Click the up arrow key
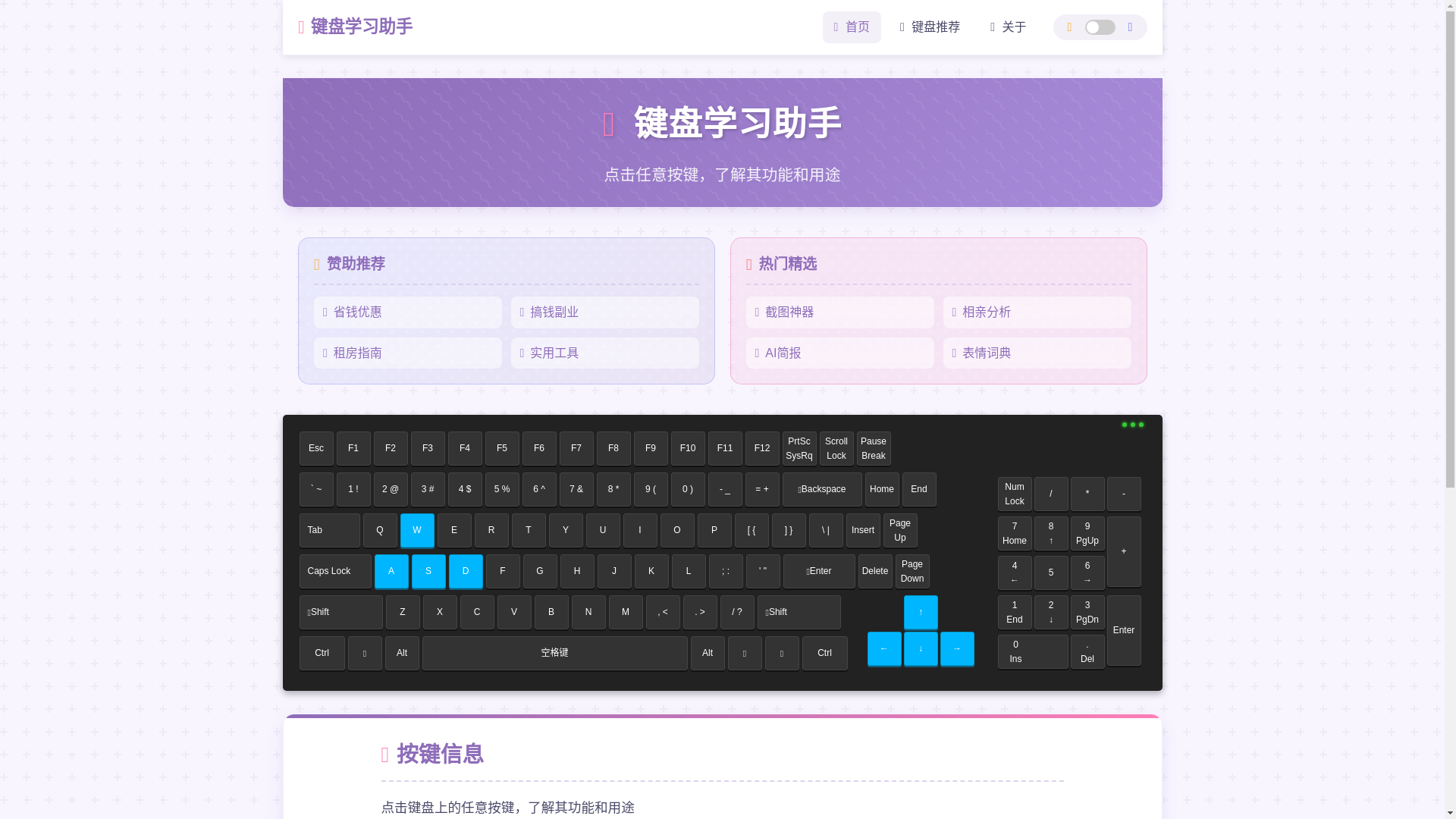Image resolution: width=1456 pixels, height=819 pixels. [x=921, y=612]
